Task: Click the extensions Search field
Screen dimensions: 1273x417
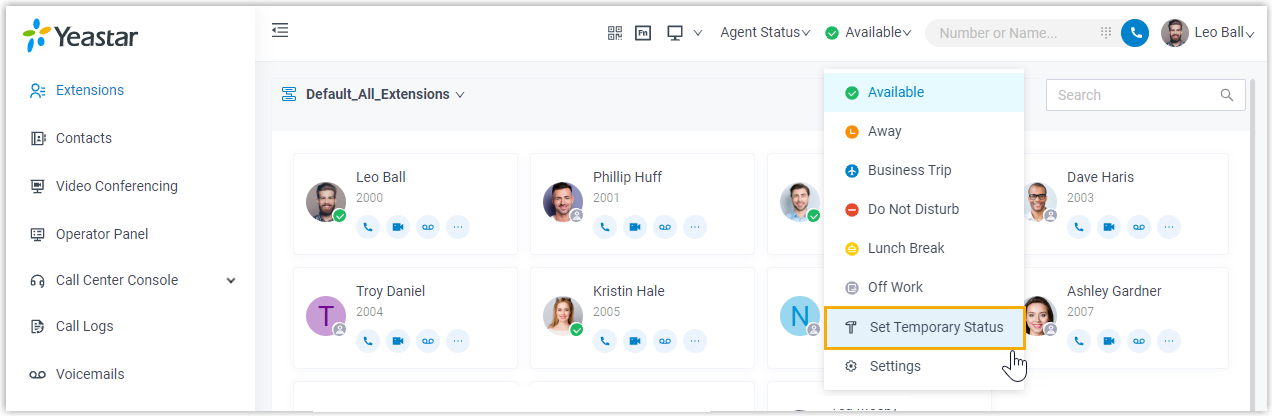Action: 1145,95
